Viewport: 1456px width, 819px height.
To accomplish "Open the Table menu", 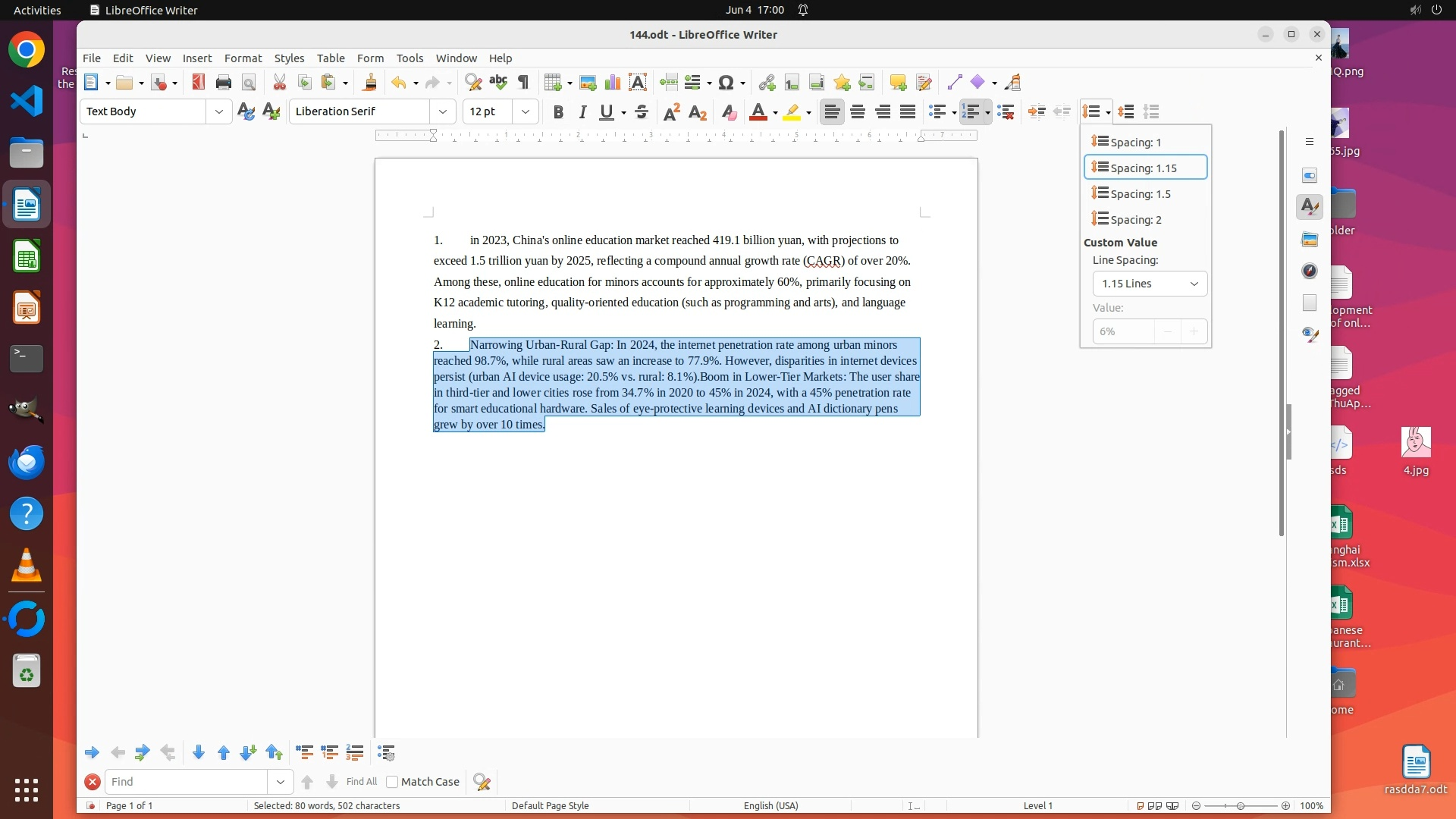I will coord(330,58).
